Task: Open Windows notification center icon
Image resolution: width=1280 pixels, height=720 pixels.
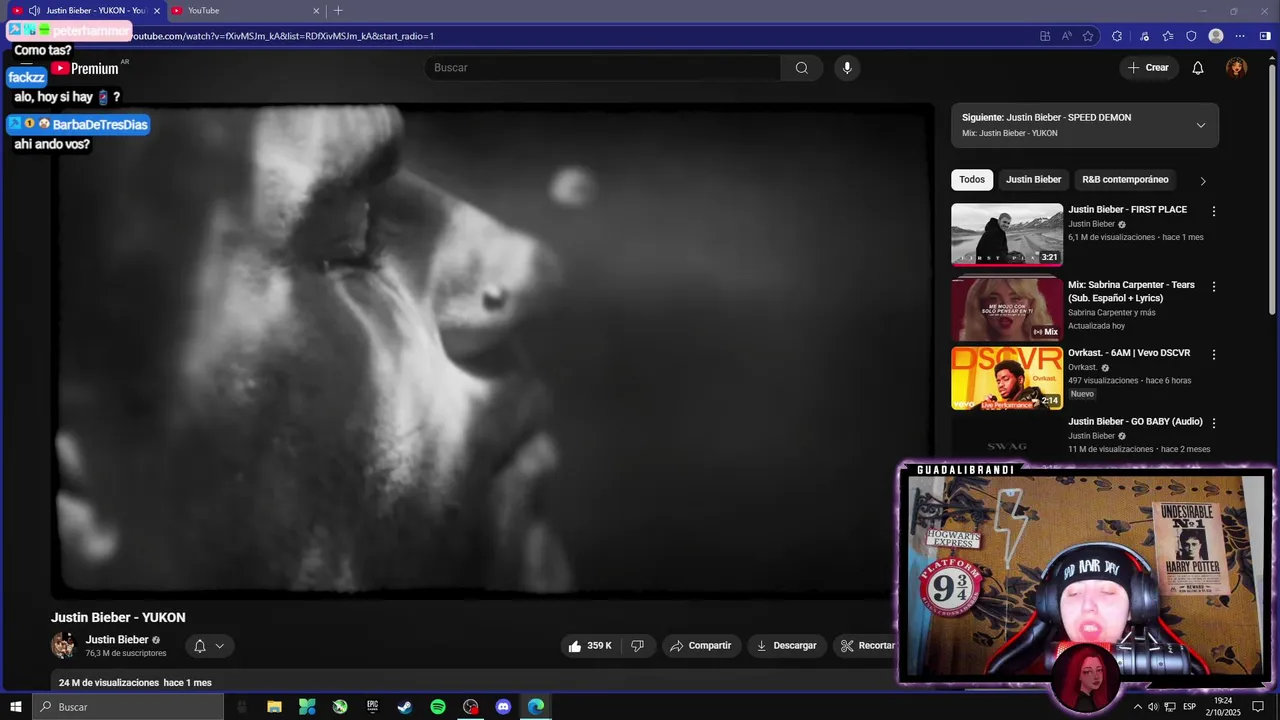Action: 1258,707
